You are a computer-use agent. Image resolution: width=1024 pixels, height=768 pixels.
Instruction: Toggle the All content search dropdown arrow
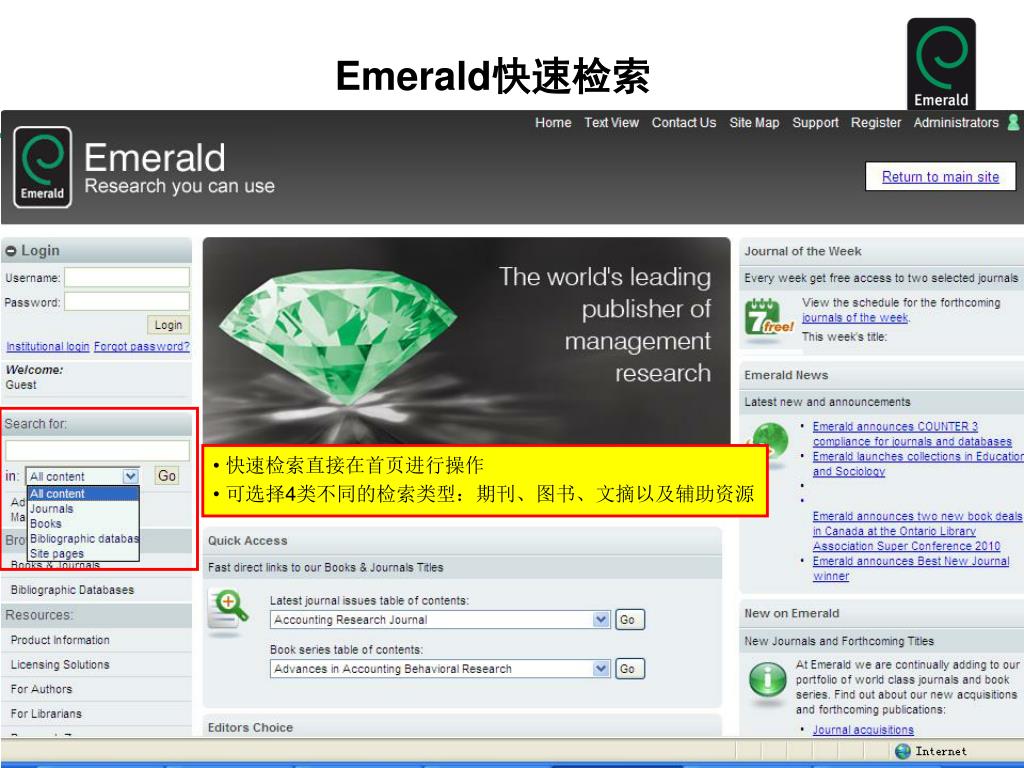pyautogui.click(x=131, y=477)
